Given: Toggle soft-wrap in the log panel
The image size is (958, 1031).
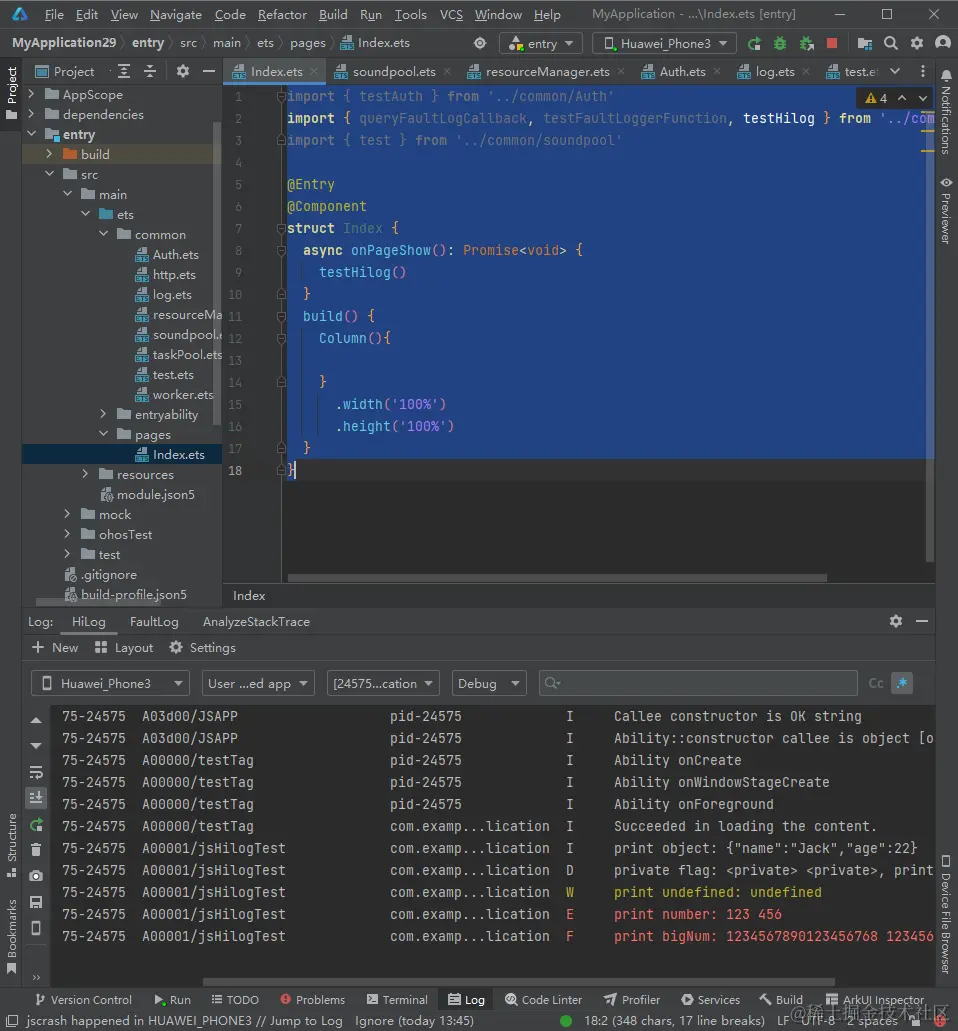Looking at the screenshot, I should pos(36,772).
